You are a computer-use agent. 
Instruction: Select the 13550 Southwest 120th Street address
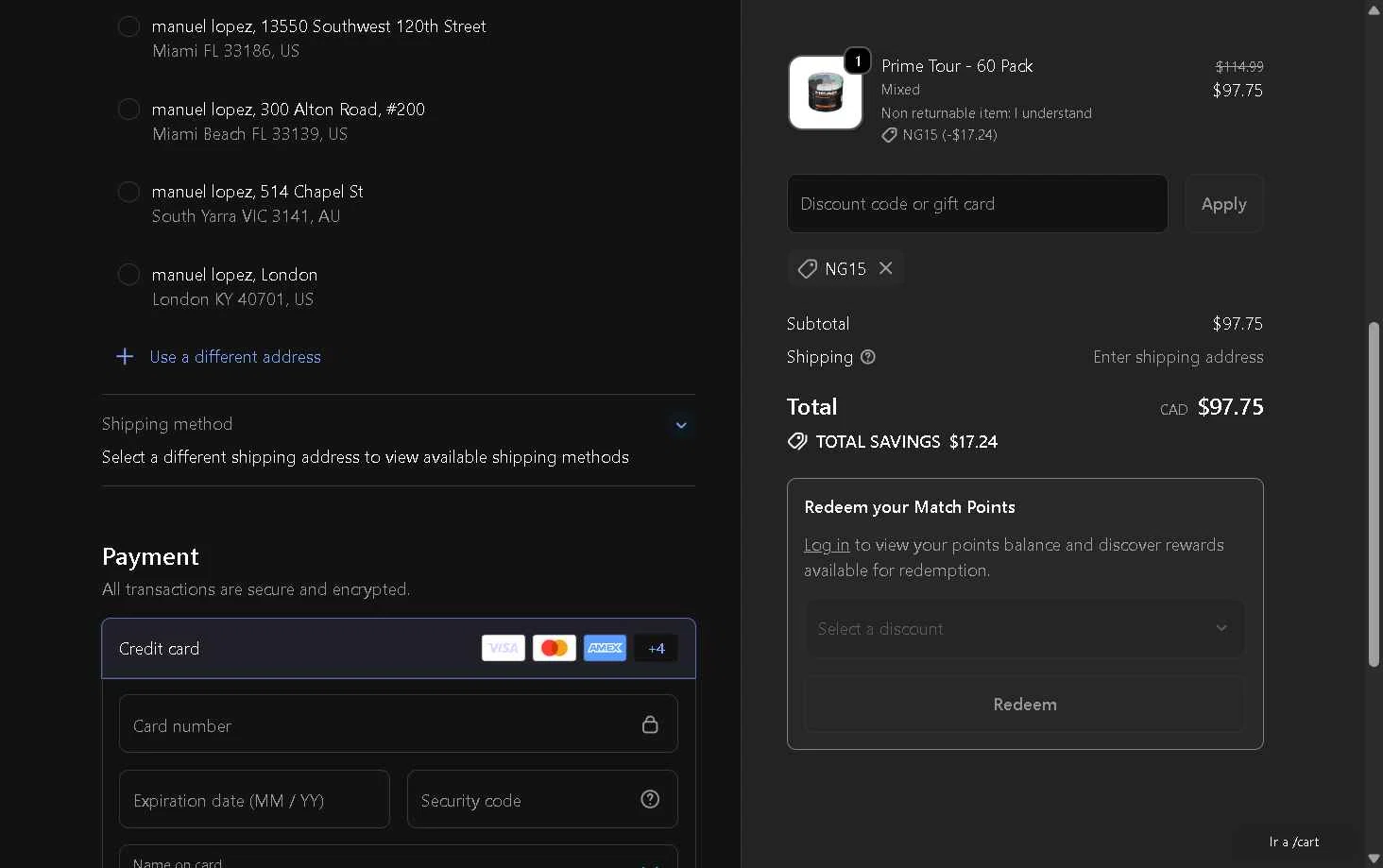[128, 26]
